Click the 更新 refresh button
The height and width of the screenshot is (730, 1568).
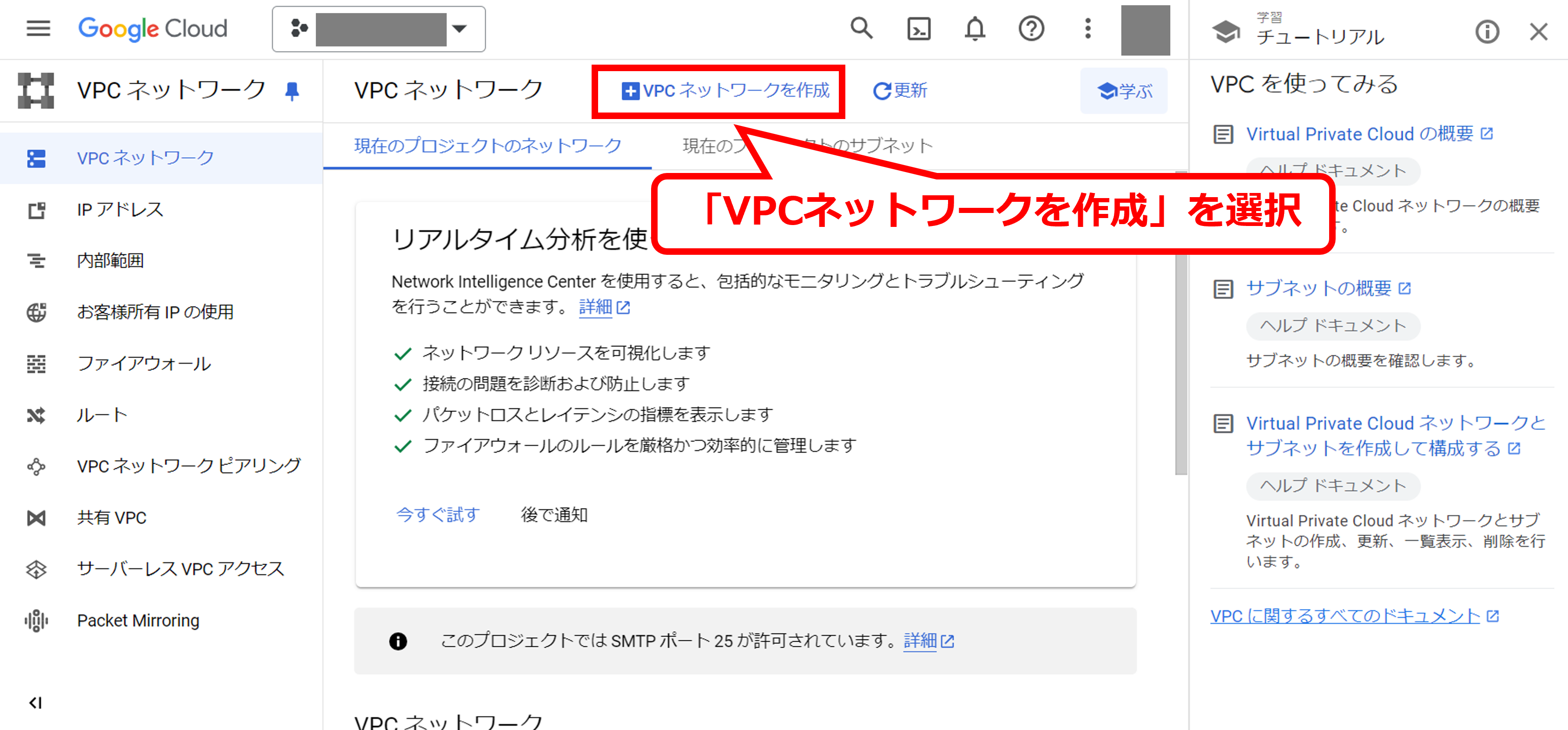pyautogui.click(x=900, y=91)
